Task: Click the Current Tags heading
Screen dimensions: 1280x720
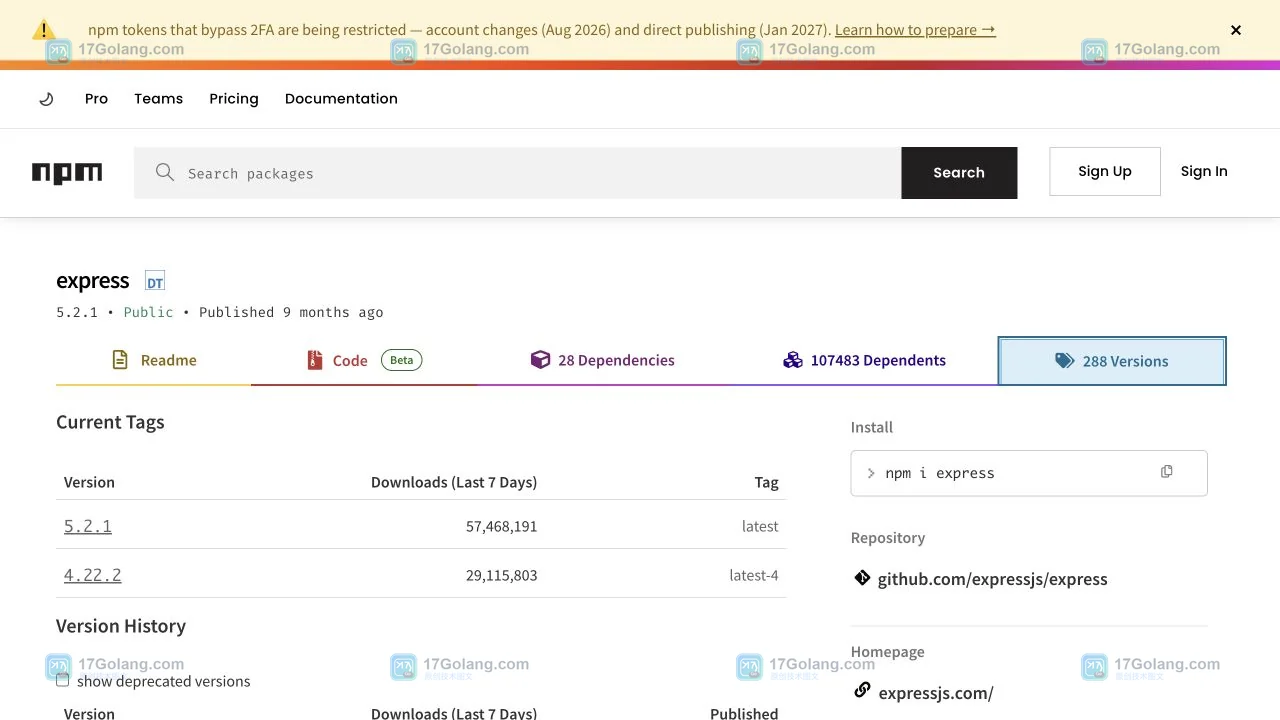Action: [x=110, y=422]
